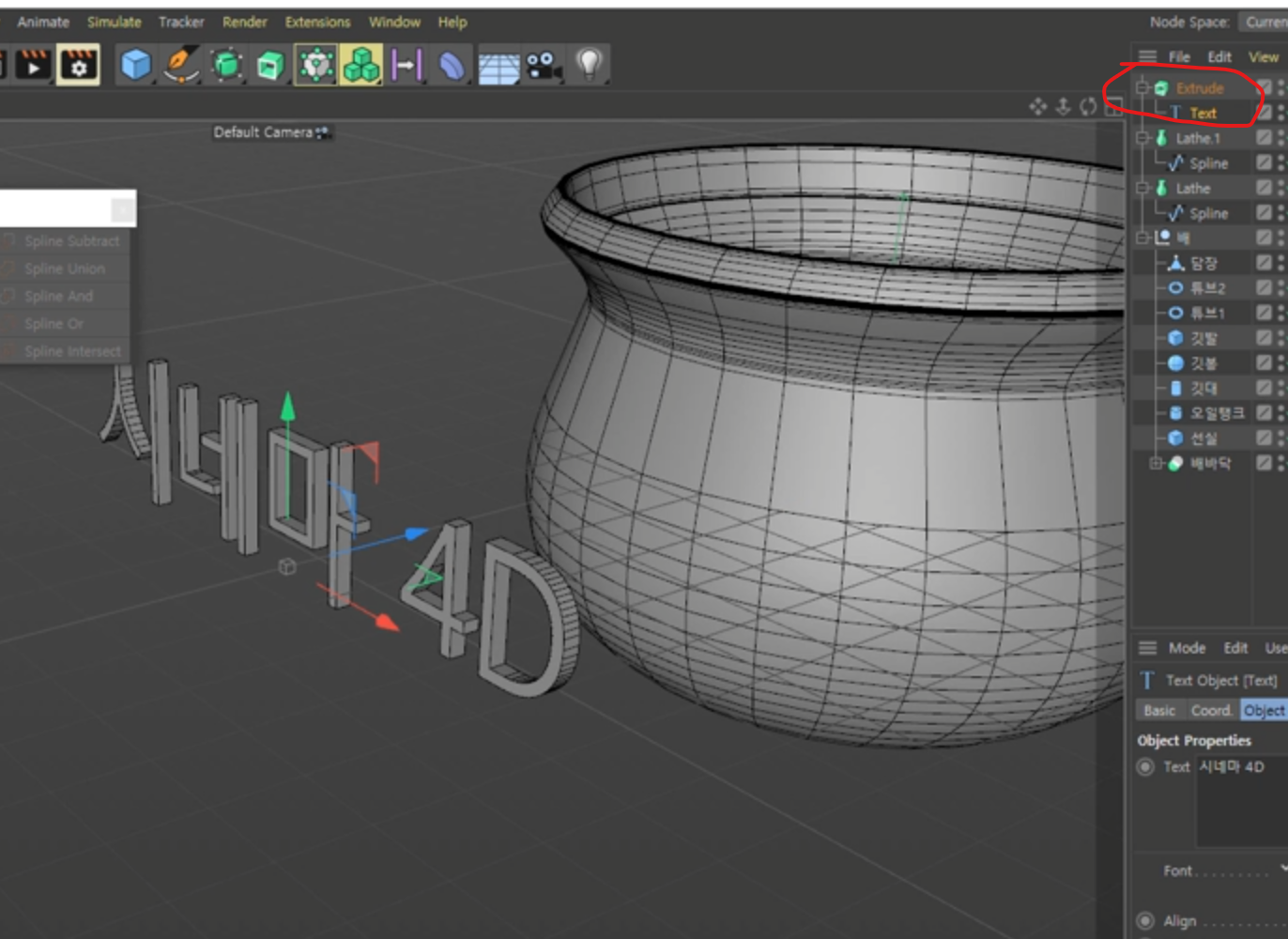Click the blue T icon of the Text object
The image size is (1288, 939).
click(x=1175, y=113)
